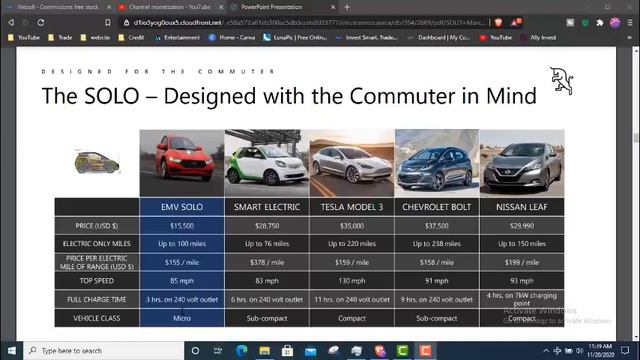Click the Nissan Leaf car photo
The image size is (640, 360).
point(522,163)
